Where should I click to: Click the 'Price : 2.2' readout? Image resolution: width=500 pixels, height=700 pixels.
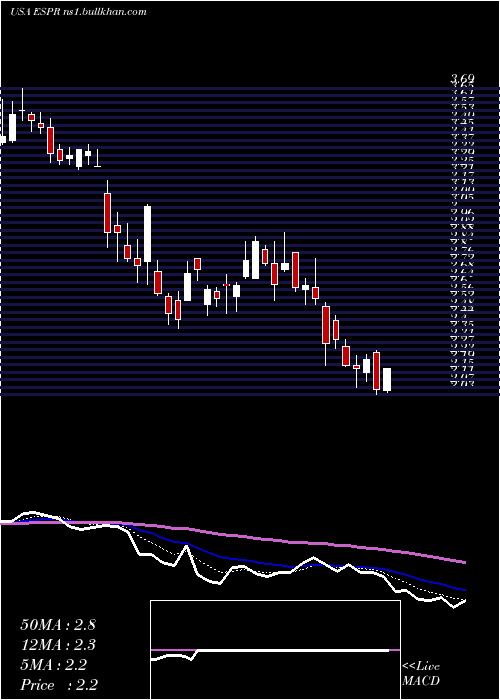(59, 685)
